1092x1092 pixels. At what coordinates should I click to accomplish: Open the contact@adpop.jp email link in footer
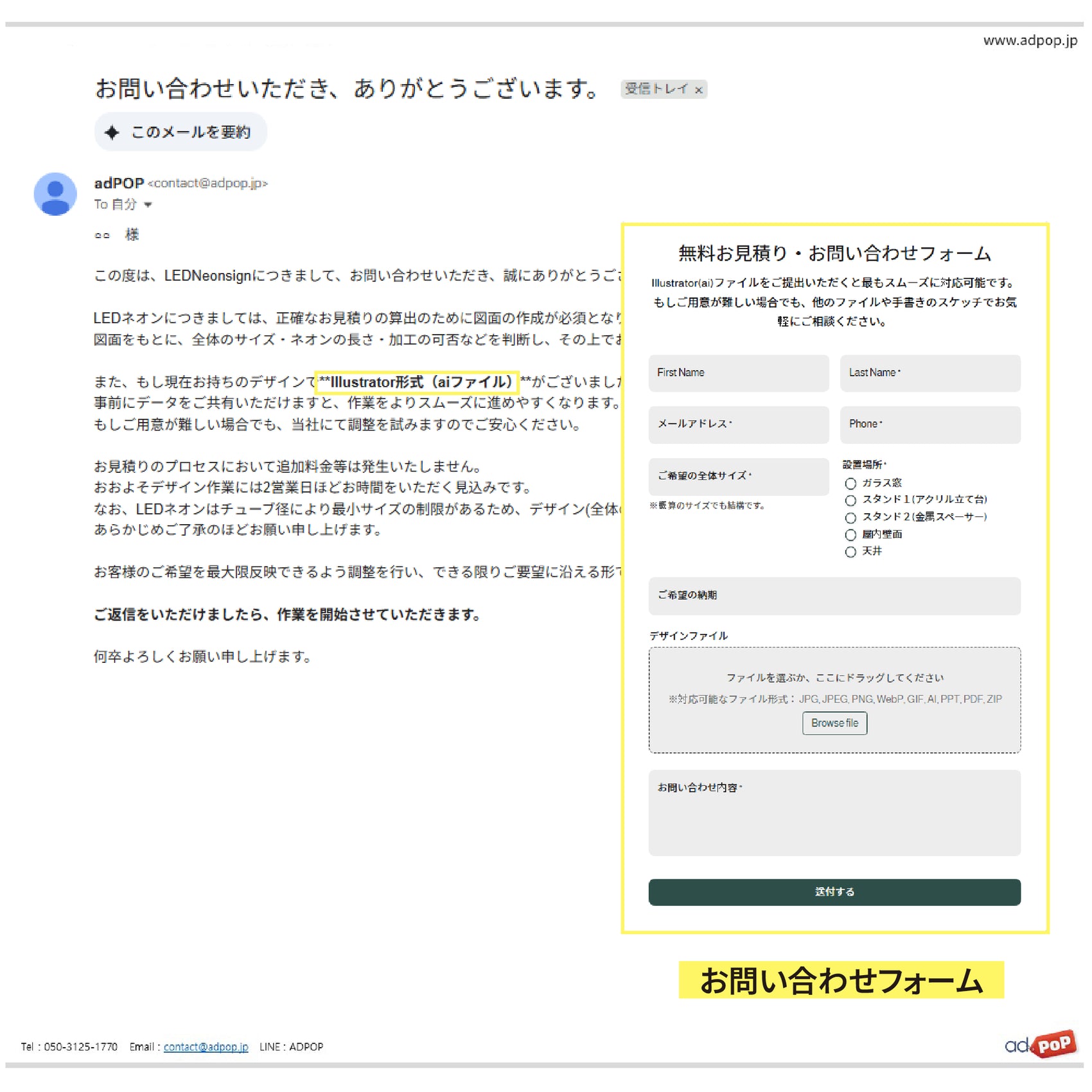point(206,1046)
